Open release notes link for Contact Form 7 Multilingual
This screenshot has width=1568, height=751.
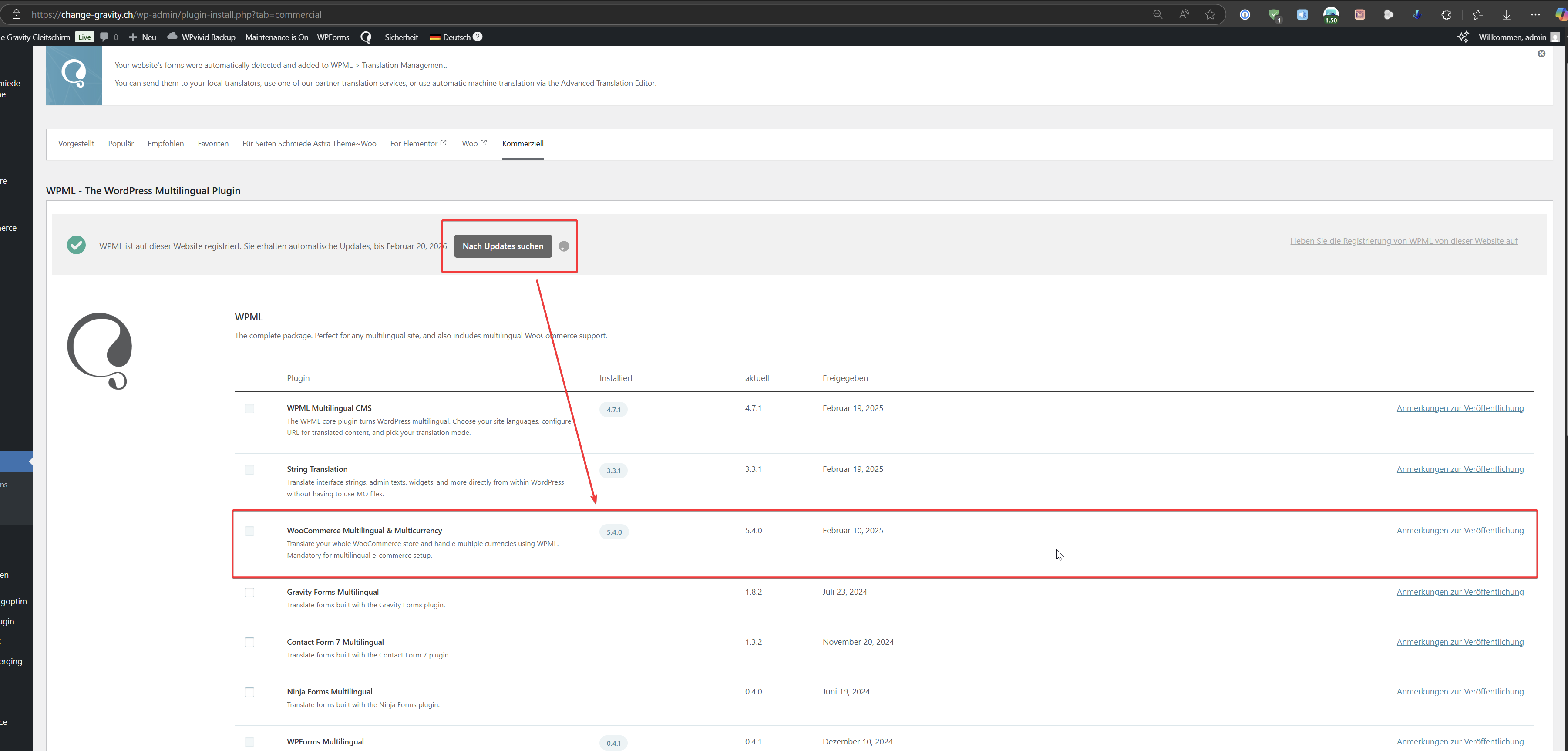click(x=1460, y=642)
